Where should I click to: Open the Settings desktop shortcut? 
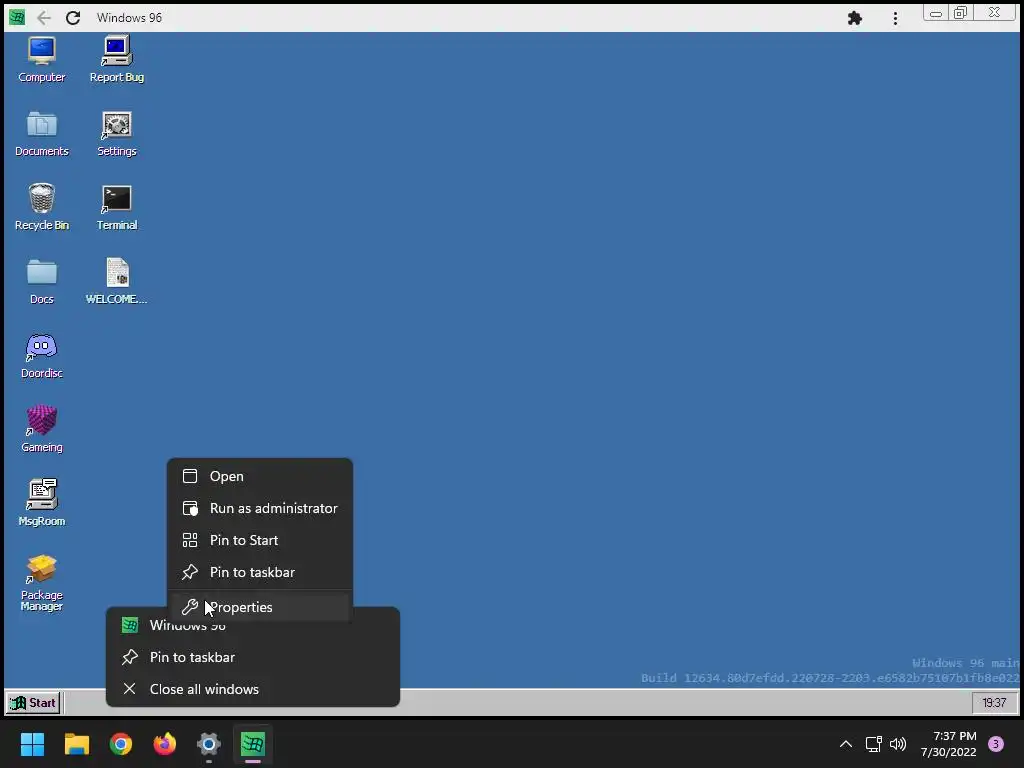(x=117, y=134)
